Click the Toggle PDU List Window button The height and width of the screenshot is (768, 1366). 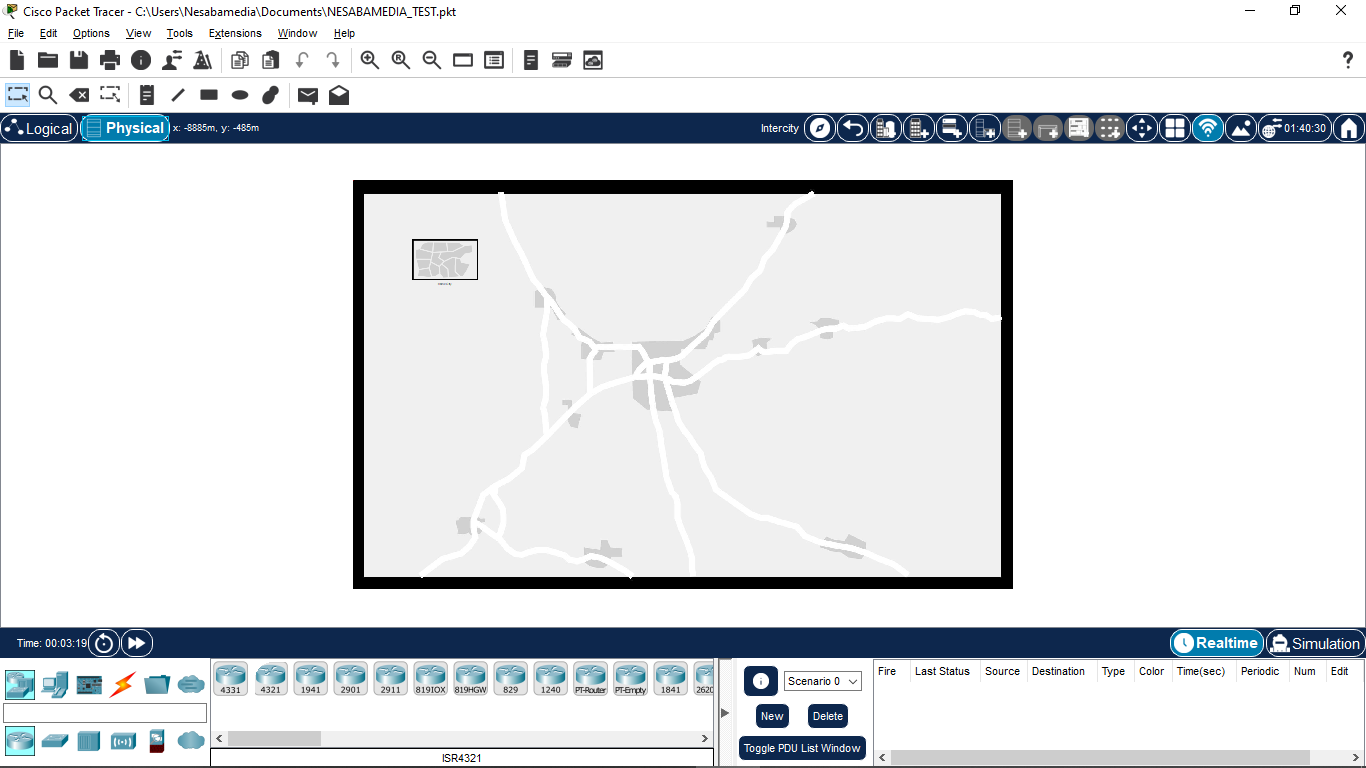(802, 748)
